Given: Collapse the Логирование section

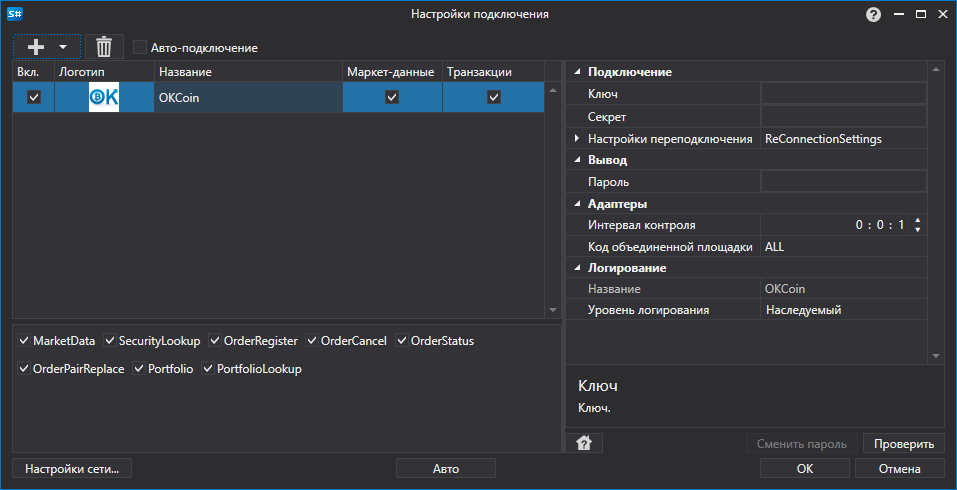Looking at the screenshot, I should 577,268.
